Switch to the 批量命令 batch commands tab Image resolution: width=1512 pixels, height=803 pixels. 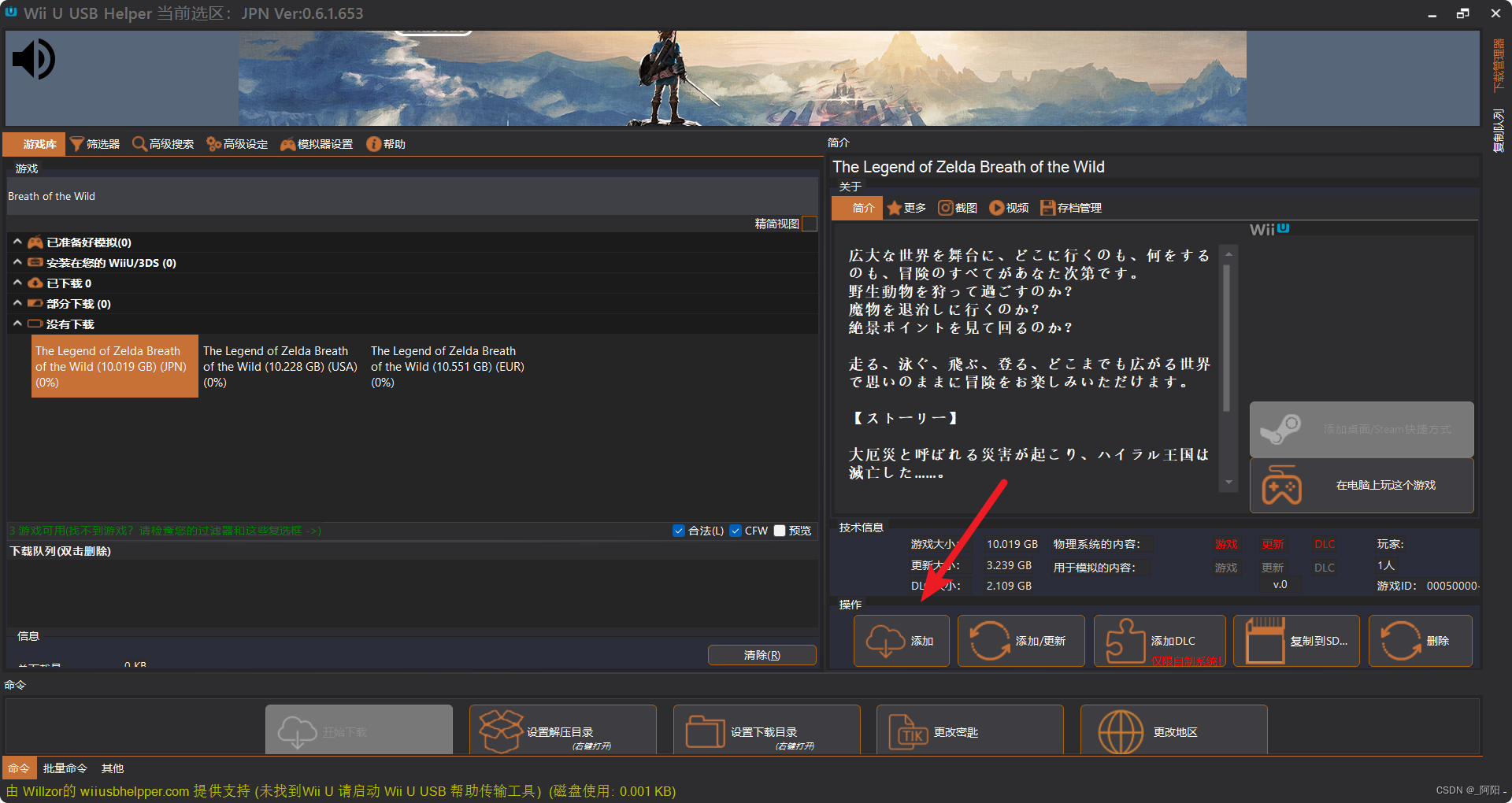pyautogui.click(x=65, y=768)
